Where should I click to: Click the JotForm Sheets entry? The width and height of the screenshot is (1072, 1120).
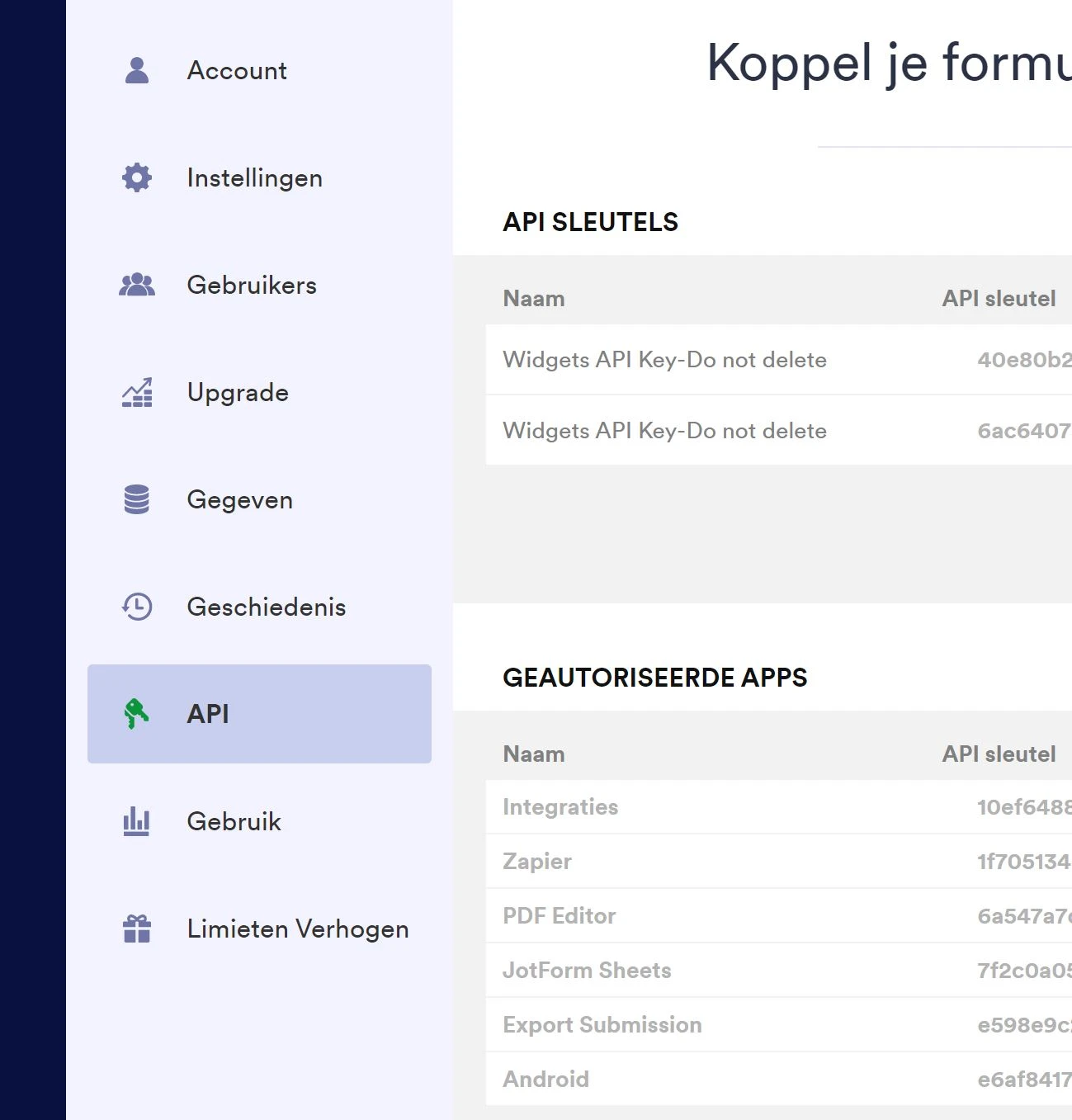(x=587, y=970)
